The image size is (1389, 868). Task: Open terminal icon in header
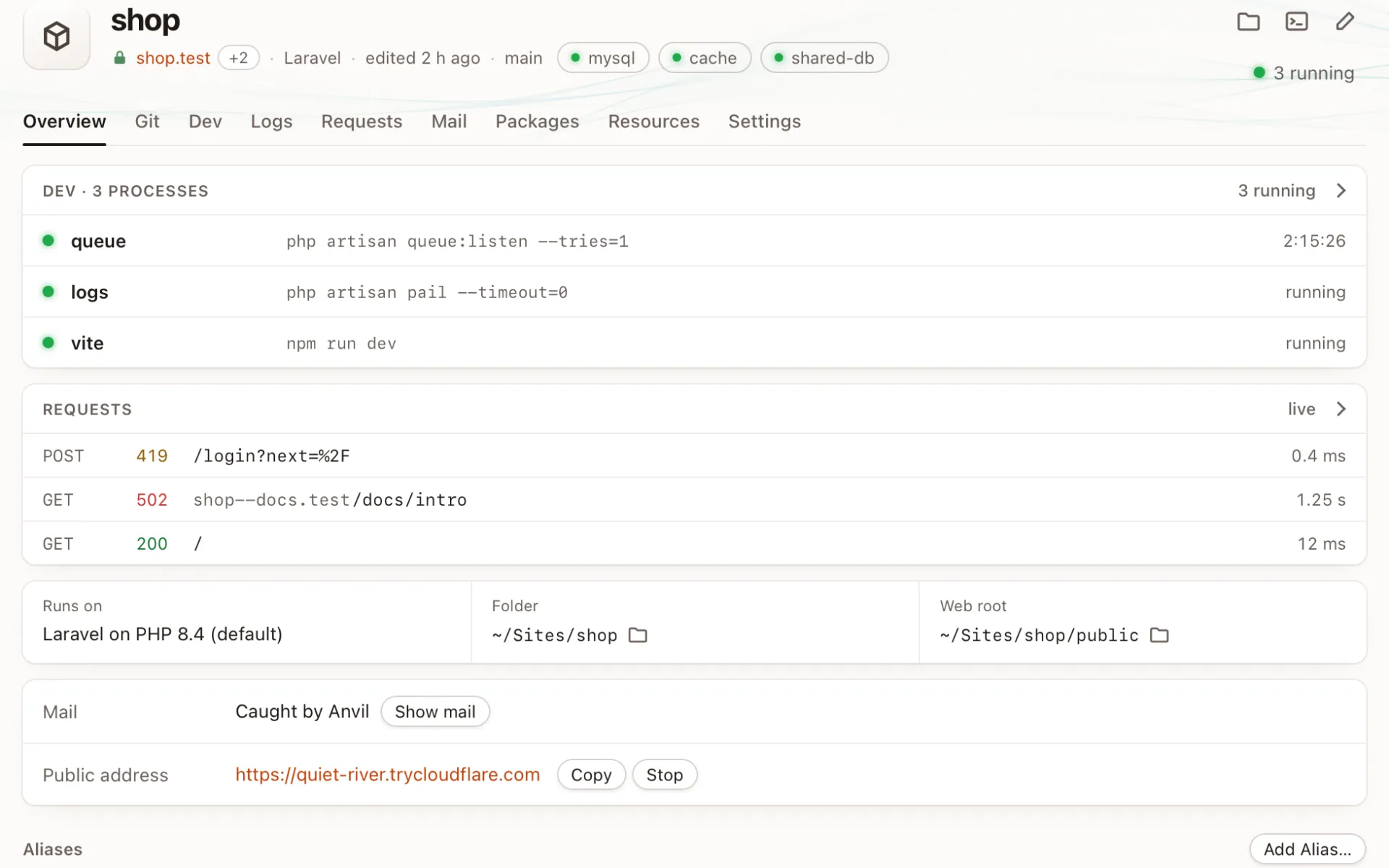1296,22
